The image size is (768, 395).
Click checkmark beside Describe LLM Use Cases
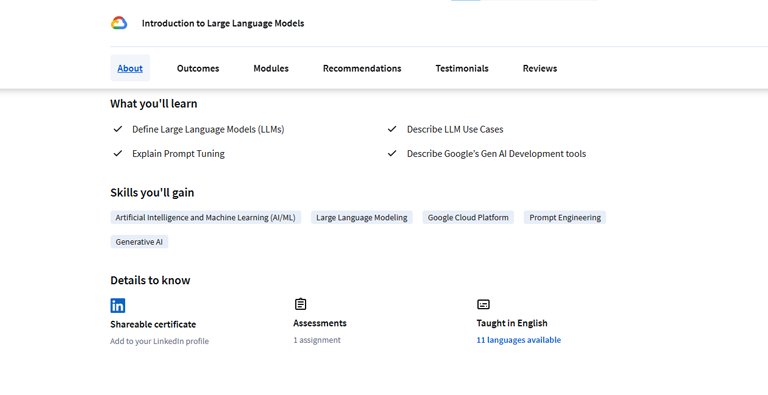392,129
